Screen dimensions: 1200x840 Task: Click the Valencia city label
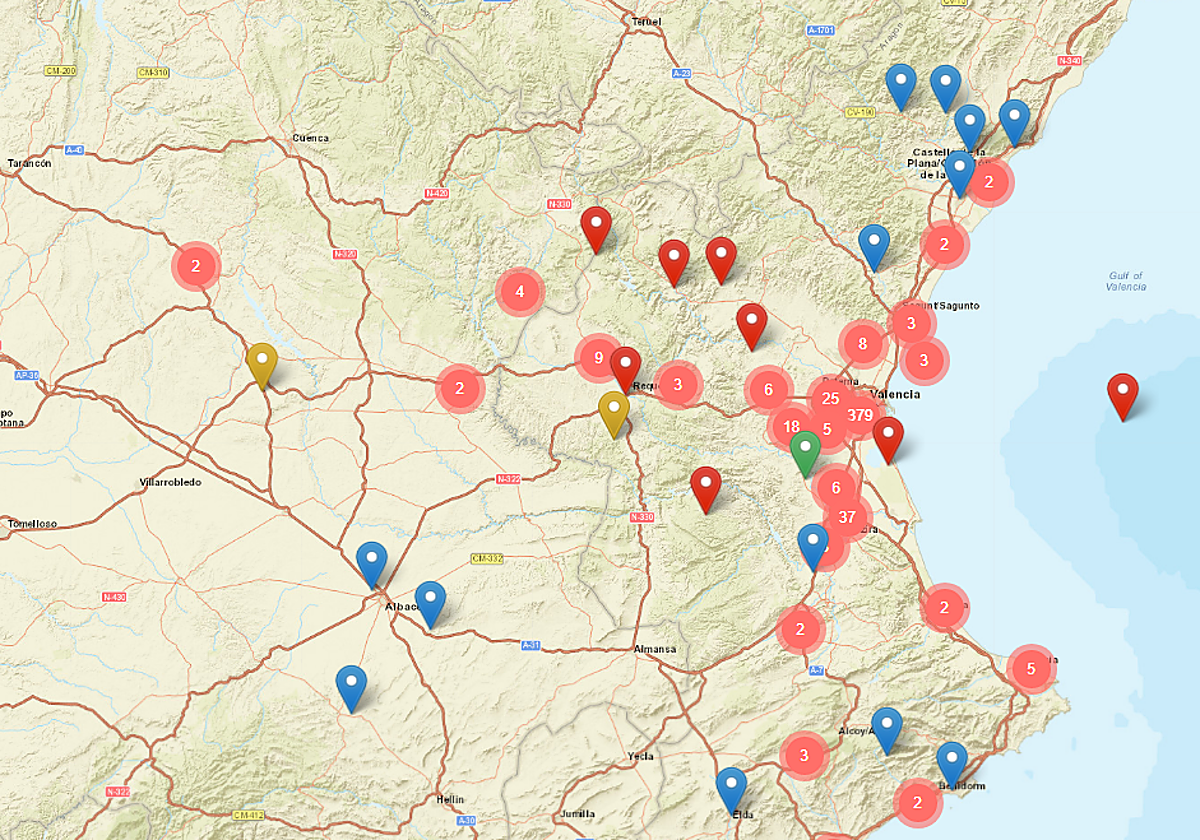point(897,394)
